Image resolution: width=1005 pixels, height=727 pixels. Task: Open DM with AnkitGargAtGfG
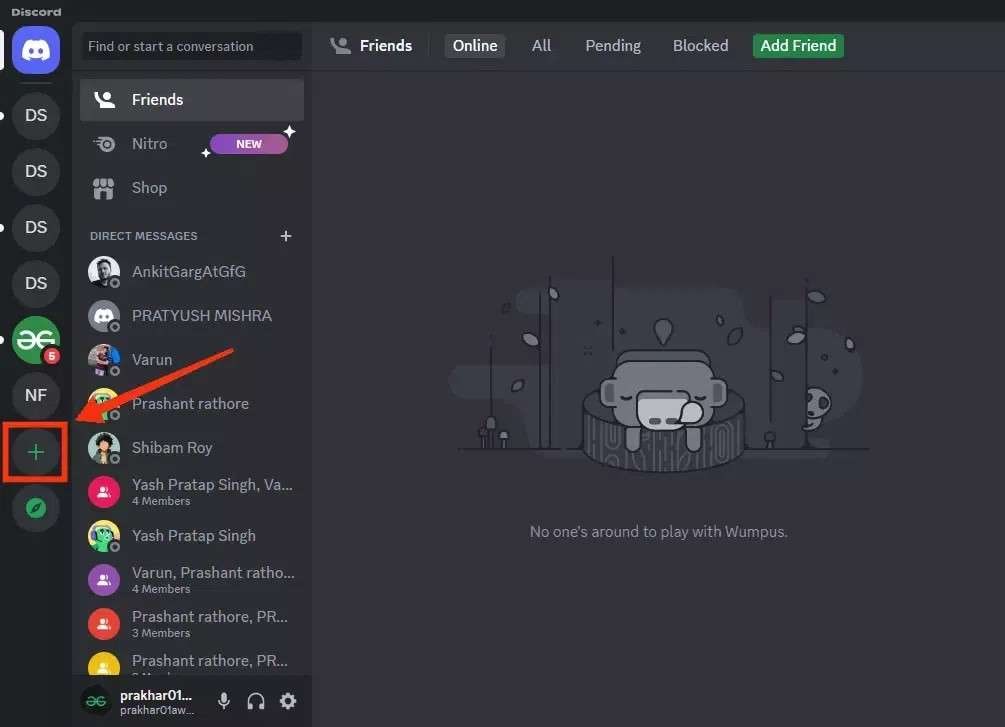click(x=192, y=272)
